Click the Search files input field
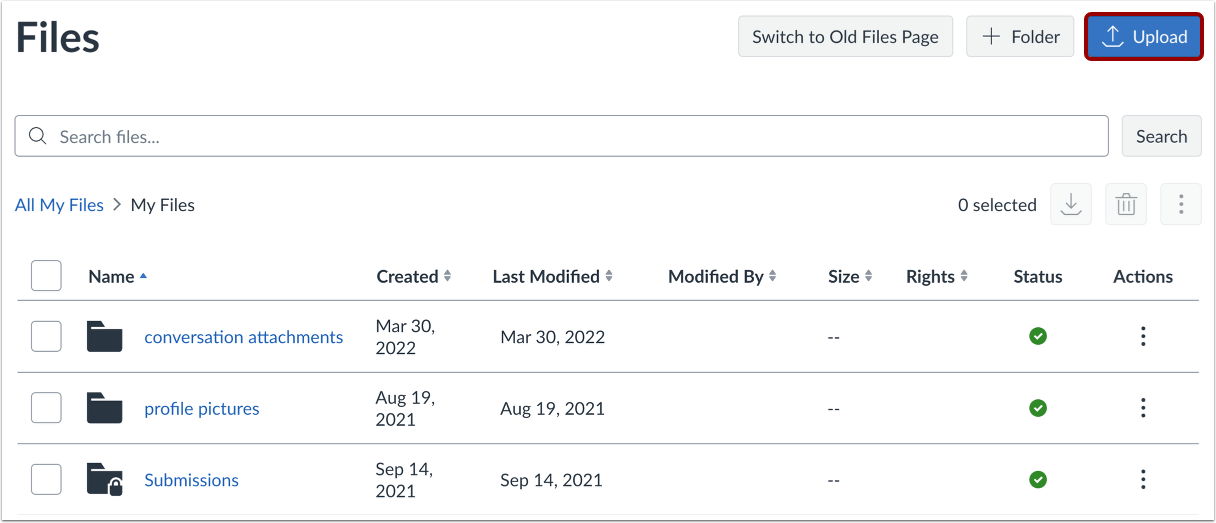 pyautogui.click(x=570, y=136)
